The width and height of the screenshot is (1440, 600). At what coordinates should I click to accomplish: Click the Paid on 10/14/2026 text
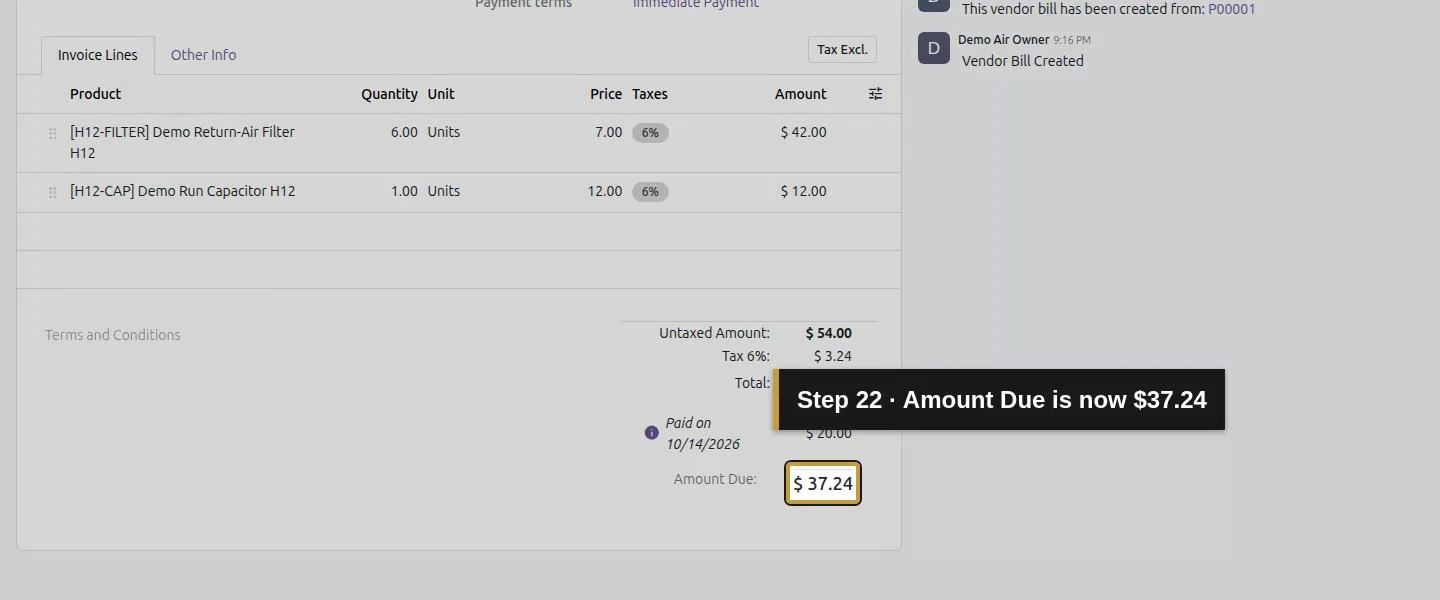[x=703, y=433]
